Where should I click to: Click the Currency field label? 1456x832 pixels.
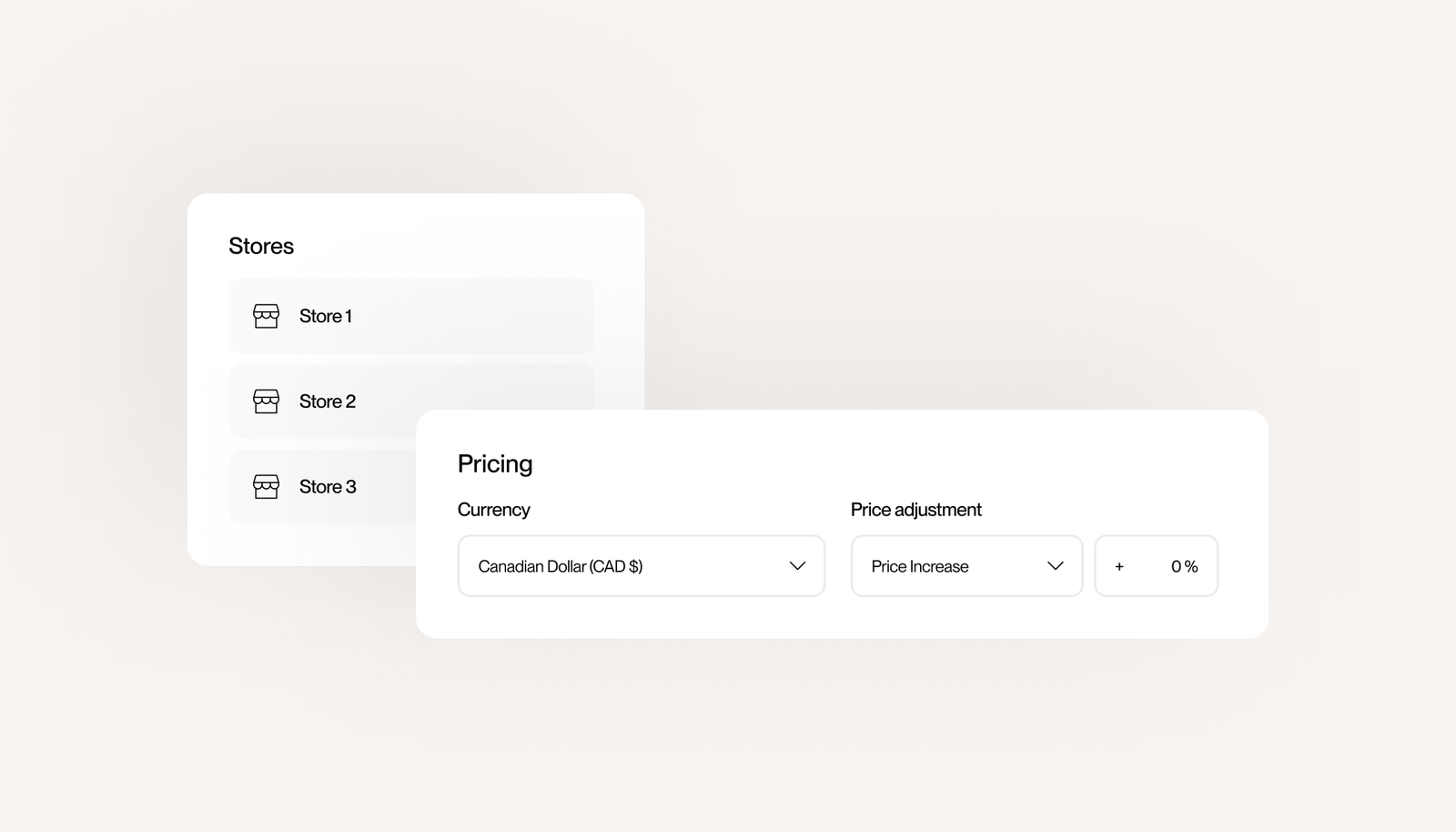click(x=493, y=510)
